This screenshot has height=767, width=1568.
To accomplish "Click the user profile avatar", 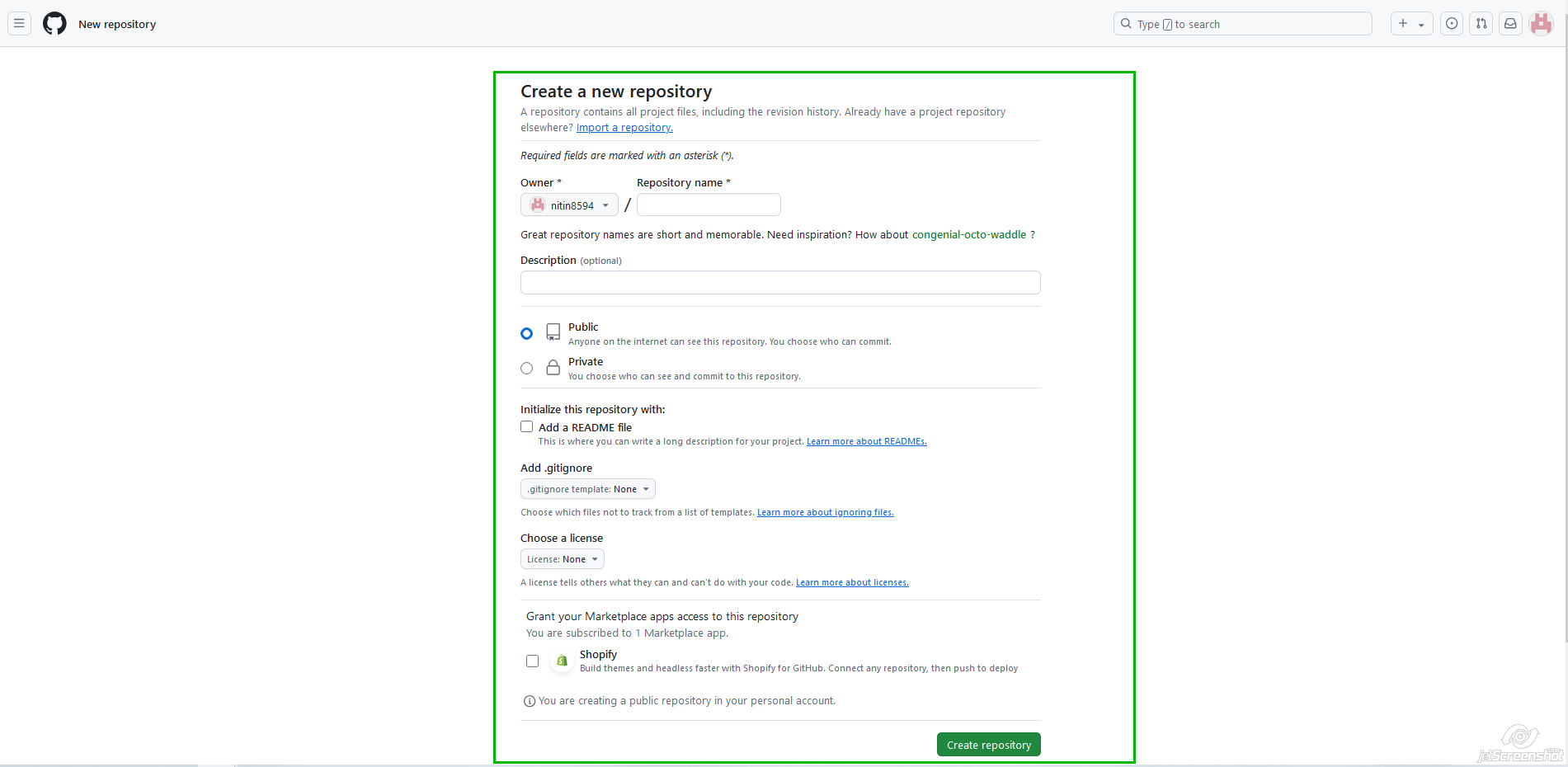I will pyautogui.click(x=1541, y=24).
